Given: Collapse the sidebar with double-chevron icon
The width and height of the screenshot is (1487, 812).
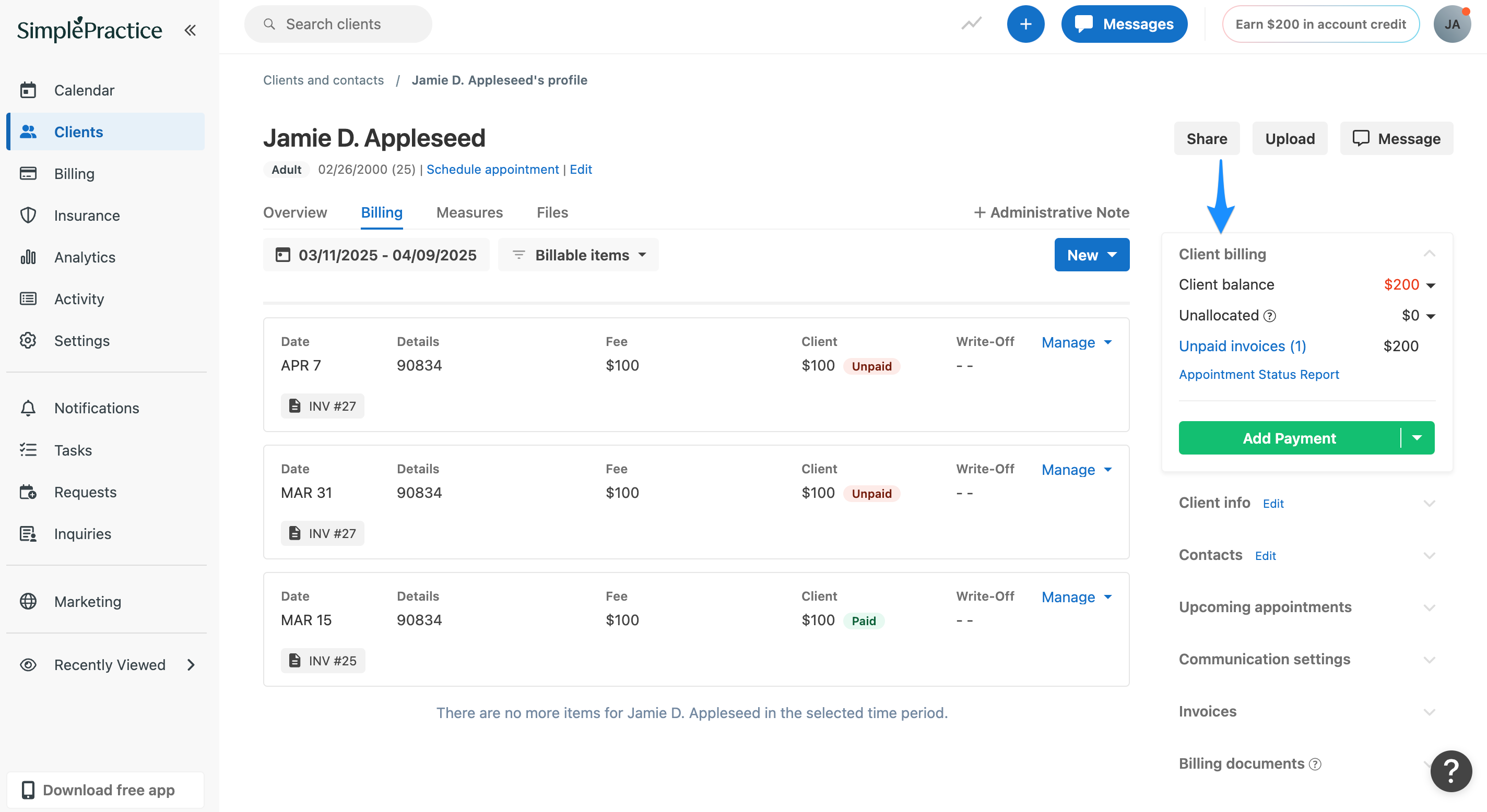Looking at the screenshot, I should (x=190, y=30).
